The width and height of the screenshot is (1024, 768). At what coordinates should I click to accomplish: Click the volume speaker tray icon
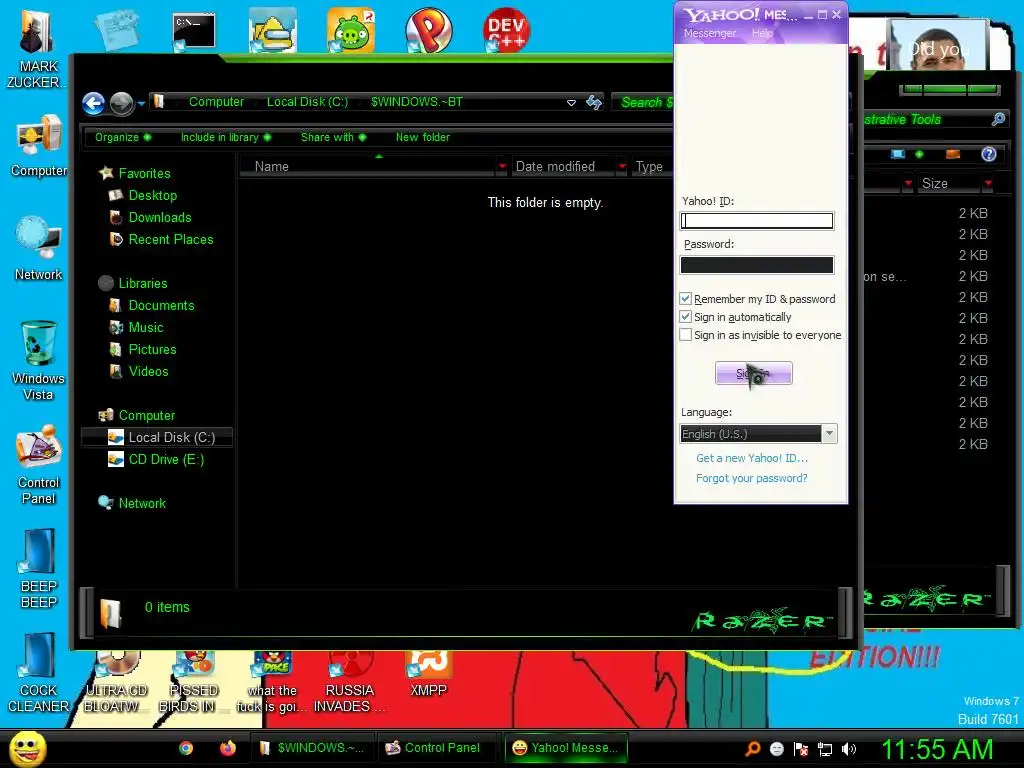click(849, 748)
